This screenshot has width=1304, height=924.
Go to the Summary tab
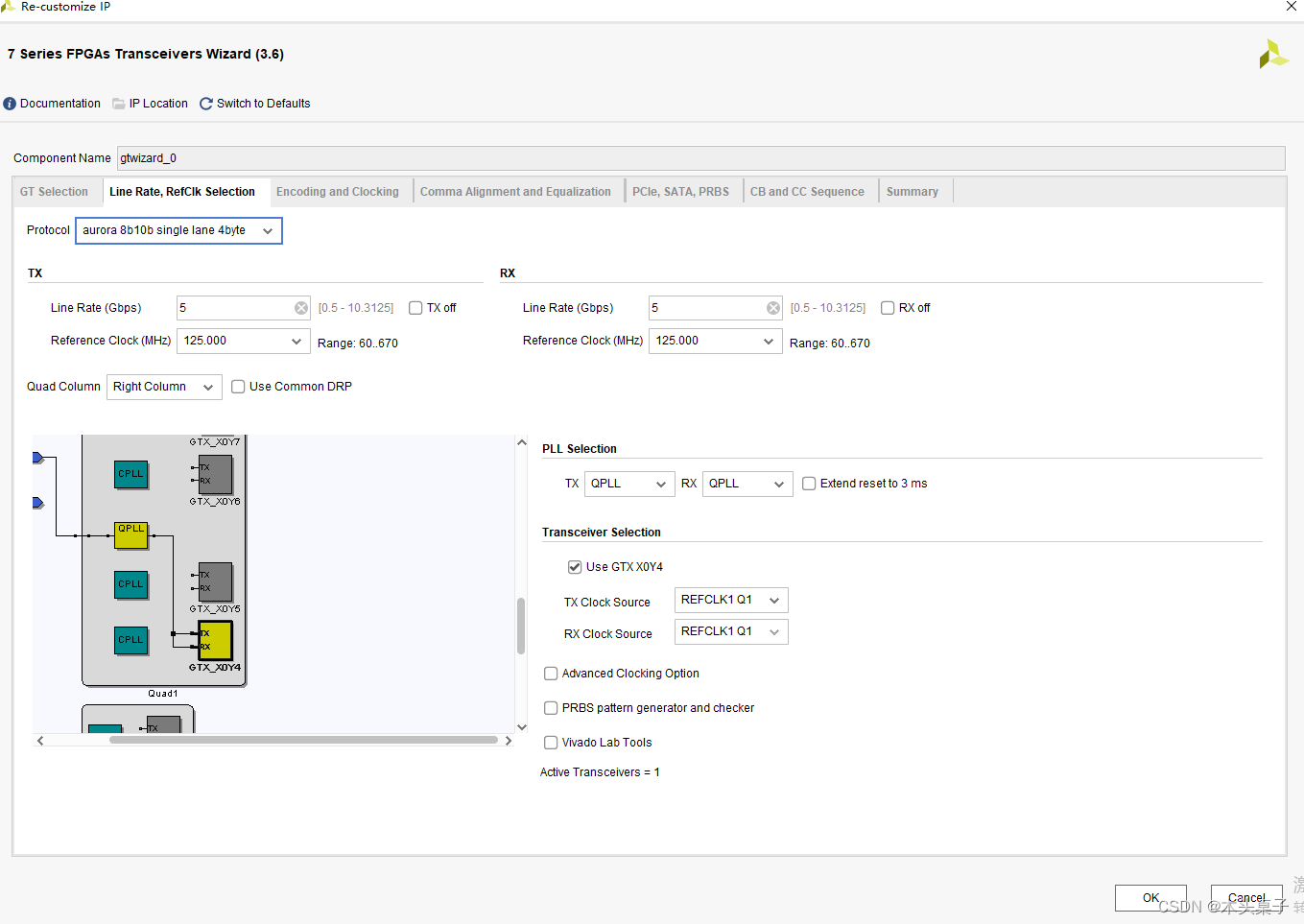click(913, 192)
